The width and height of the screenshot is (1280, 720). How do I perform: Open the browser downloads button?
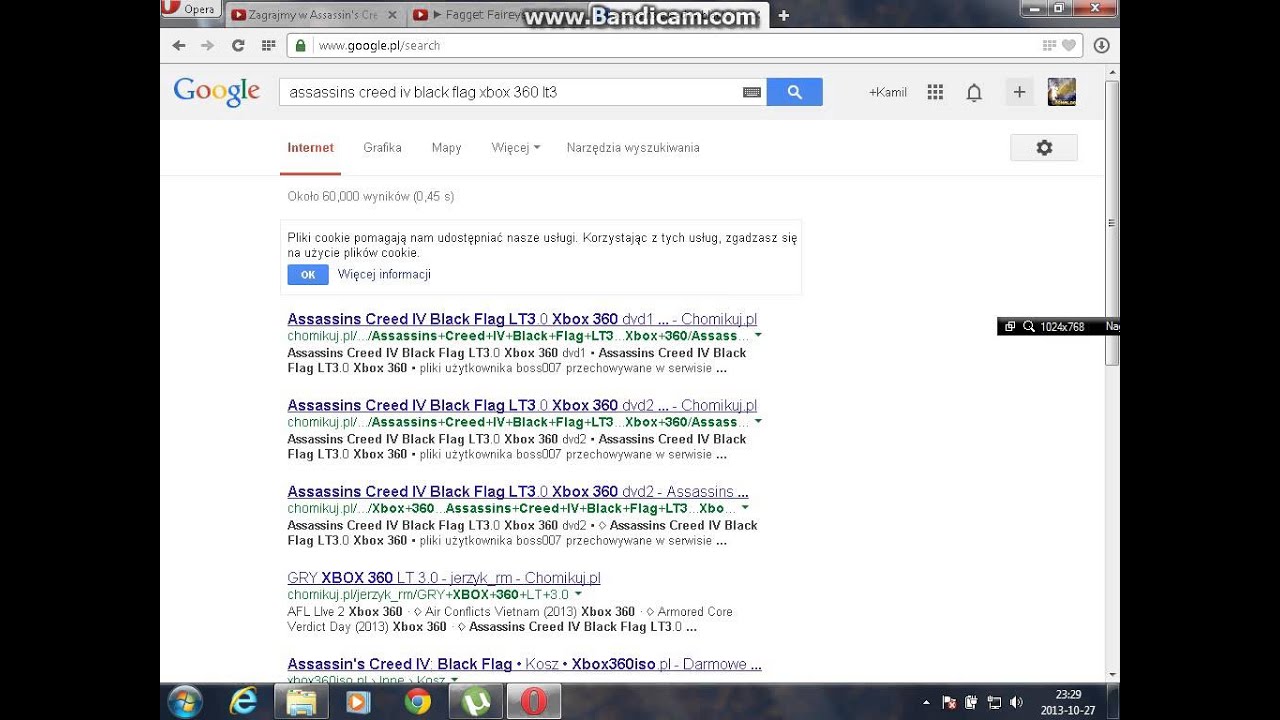coord(1101,45)
